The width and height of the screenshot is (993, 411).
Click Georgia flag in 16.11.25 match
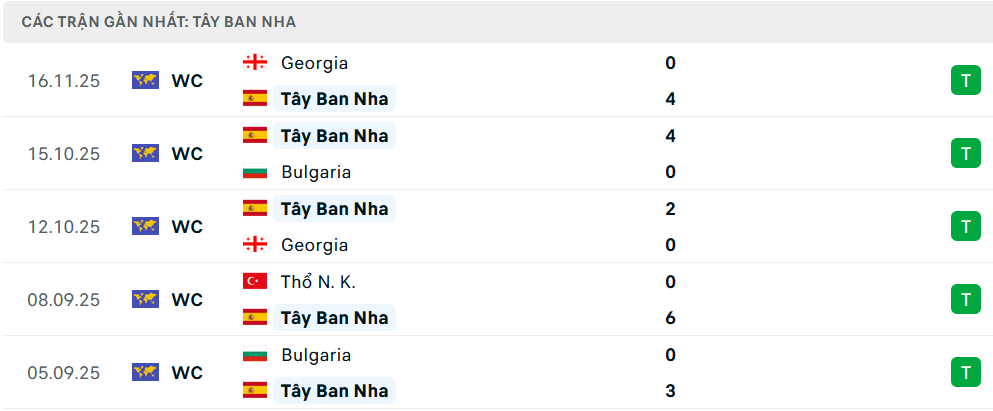255,62
